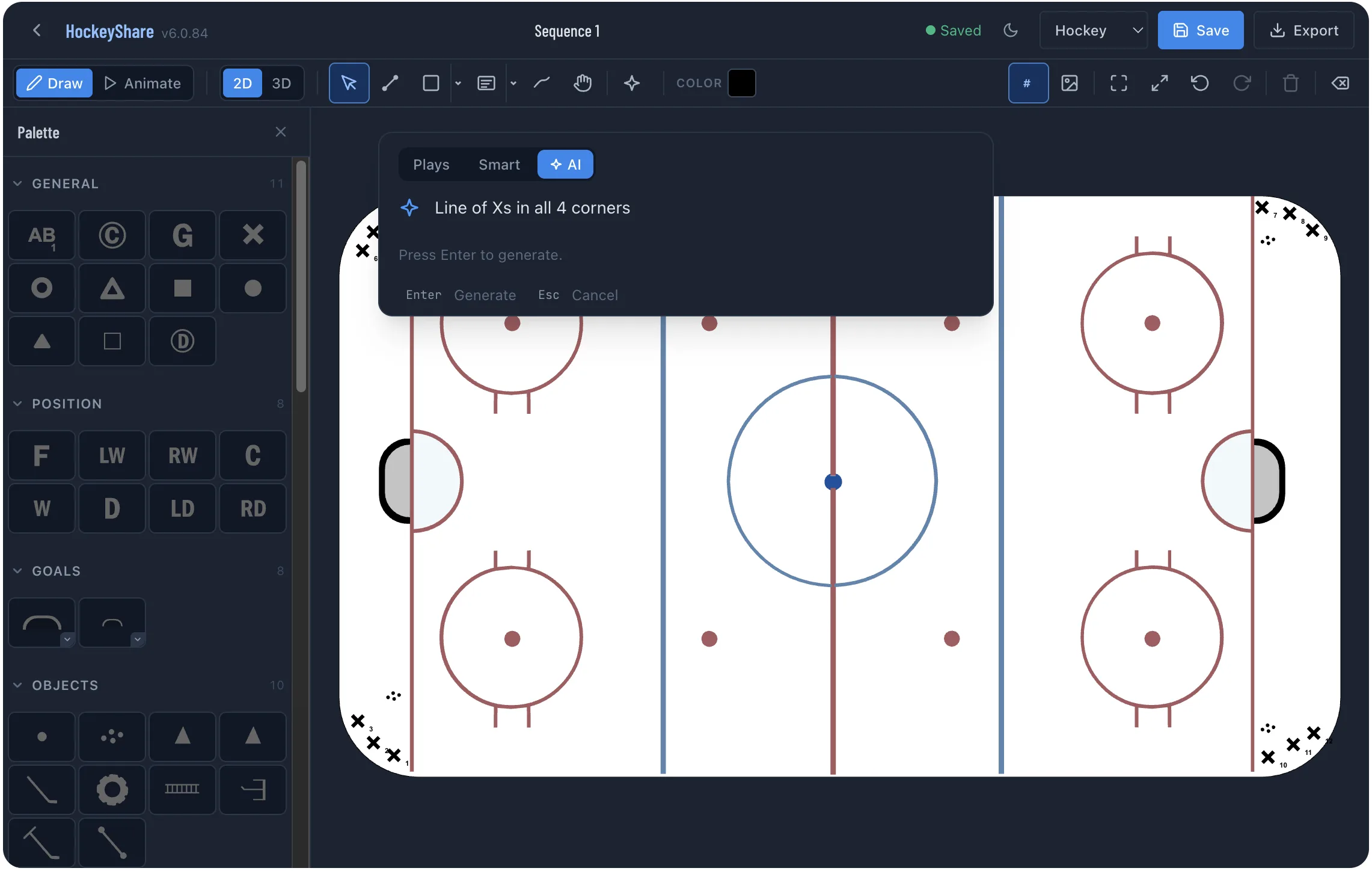Go back with the left chevron
The width and height of the screenshot is (1372, 871).
point(37,30)
